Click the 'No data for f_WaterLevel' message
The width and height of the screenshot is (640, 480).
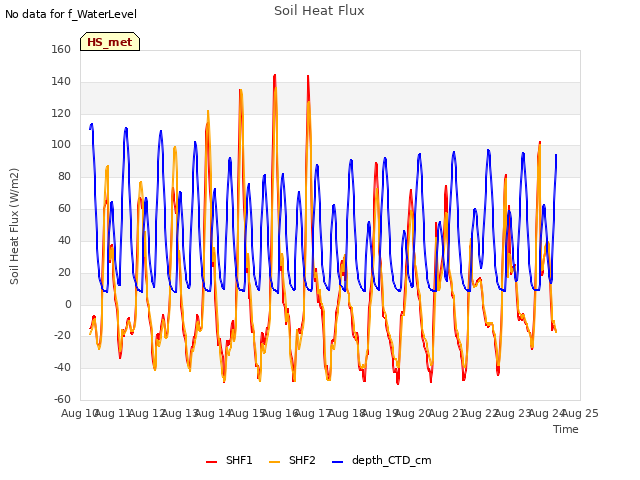coord(71,14)
